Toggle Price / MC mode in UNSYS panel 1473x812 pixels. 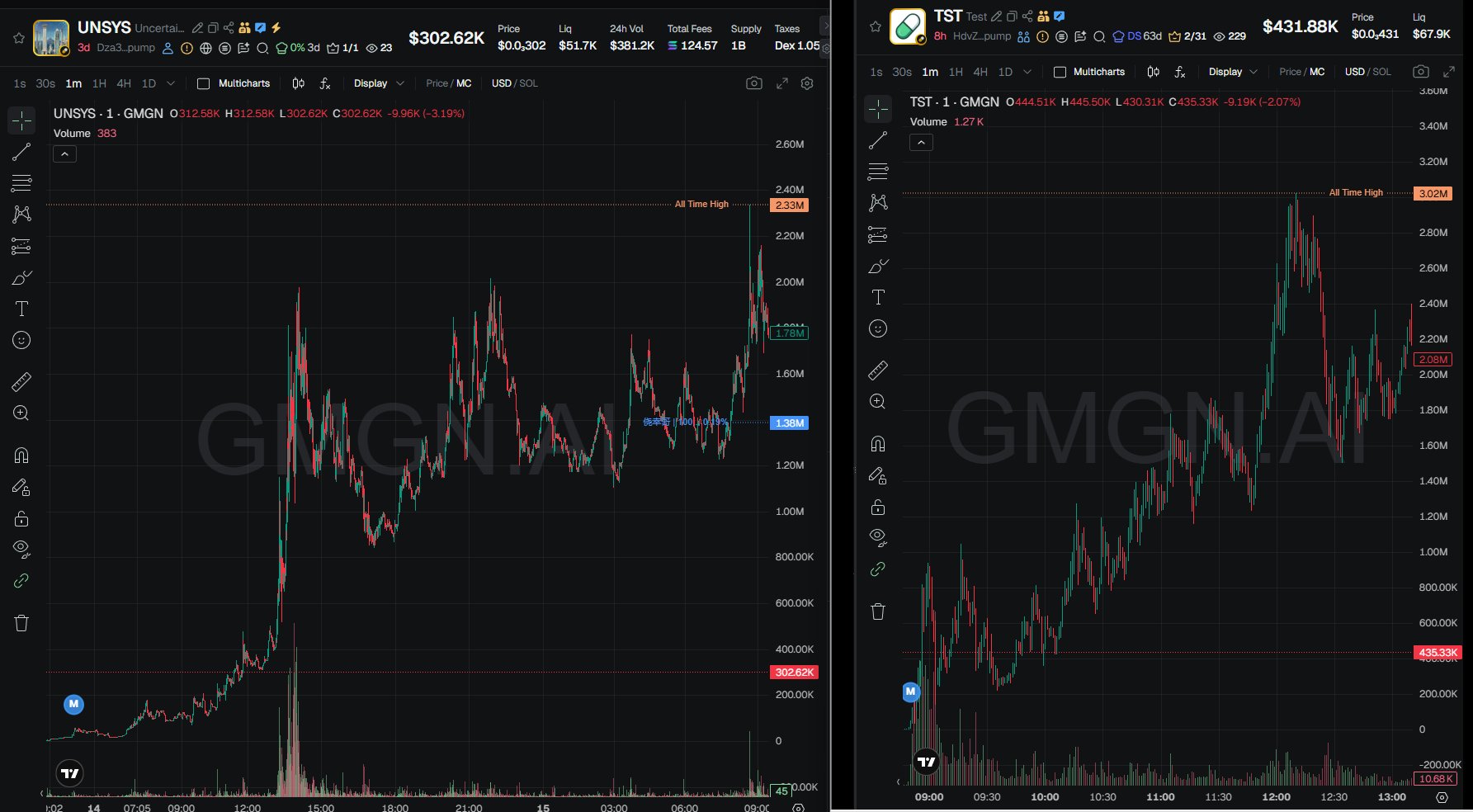point(449,83)
